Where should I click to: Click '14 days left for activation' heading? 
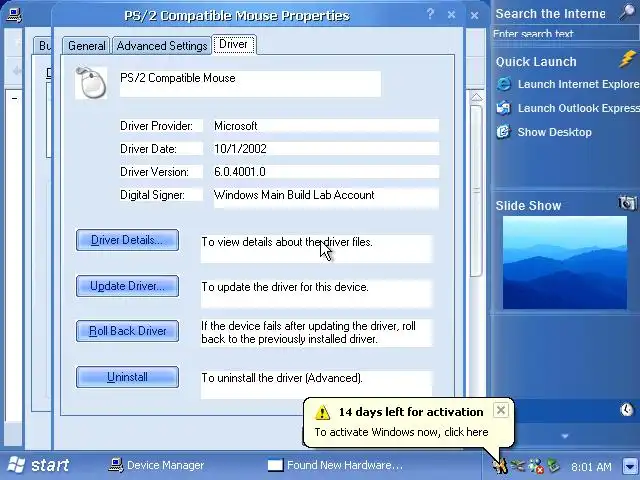pos(411,412)
